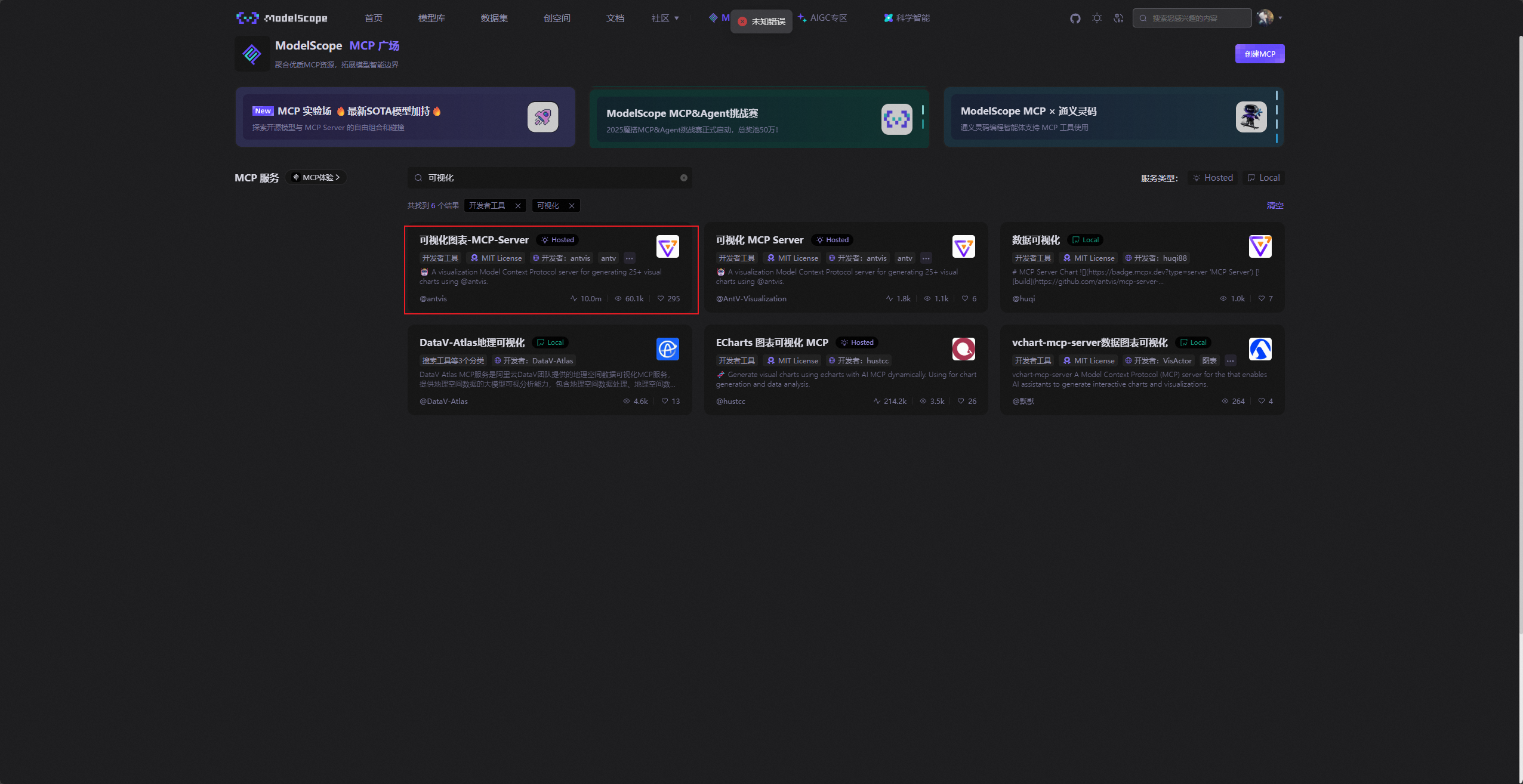Screen dimensions: 1523x784
Task: Click the ModelScope logo in header
Action: 282,18
